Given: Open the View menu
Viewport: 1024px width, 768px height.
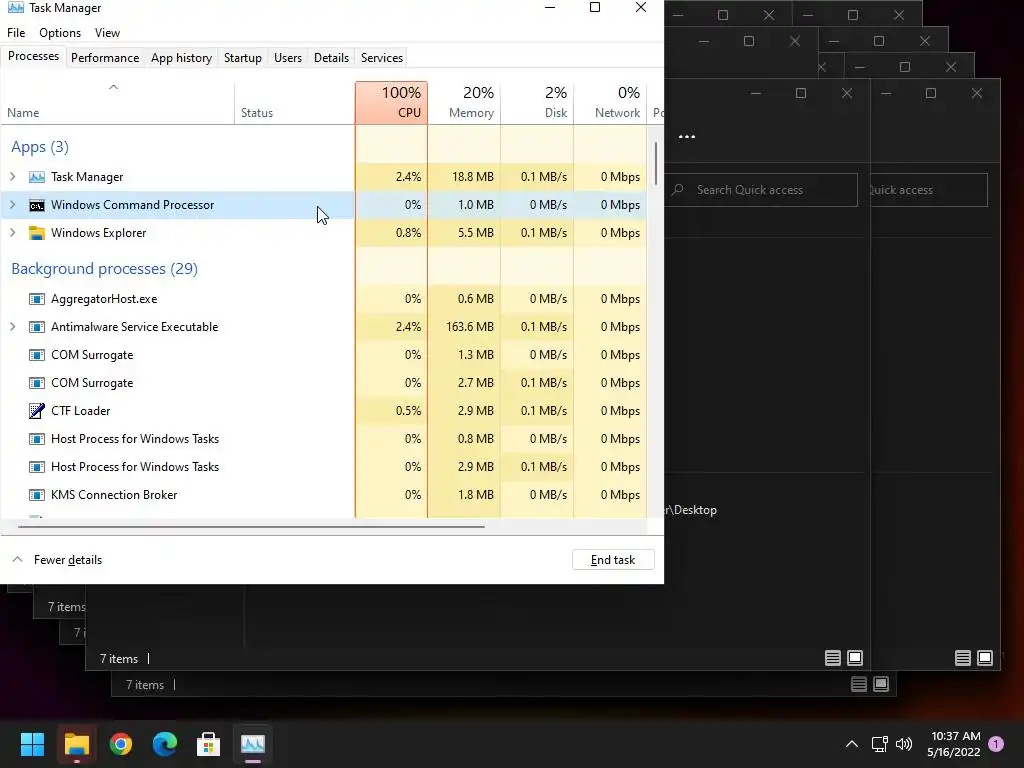Looking at the screenshot, I should [107, 33].
